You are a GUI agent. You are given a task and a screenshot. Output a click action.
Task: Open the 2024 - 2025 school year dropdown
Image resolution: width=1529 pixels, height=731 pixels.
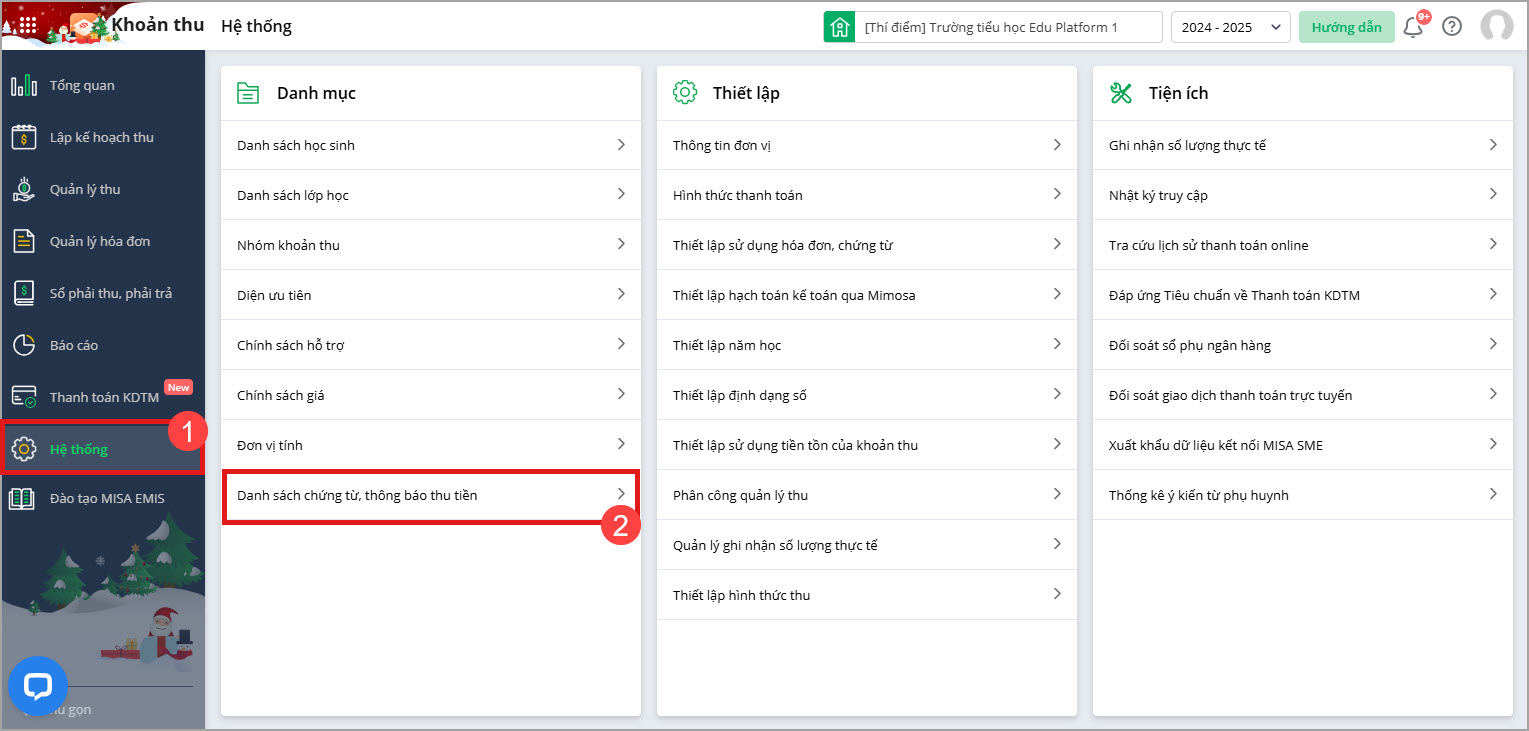[x=1230, y=27]
